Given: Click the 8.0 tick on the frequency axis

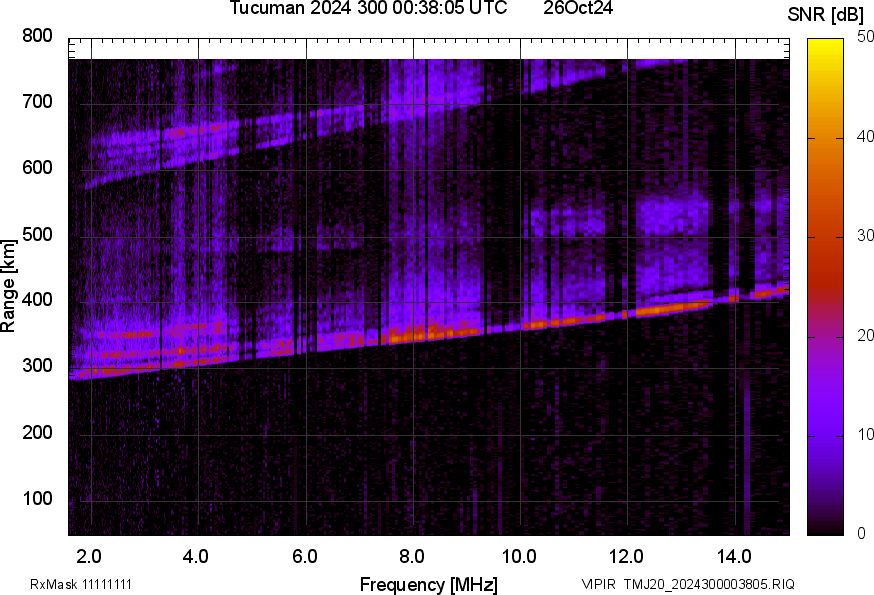Looking at the screenshot, I should [x=411, y=555].
